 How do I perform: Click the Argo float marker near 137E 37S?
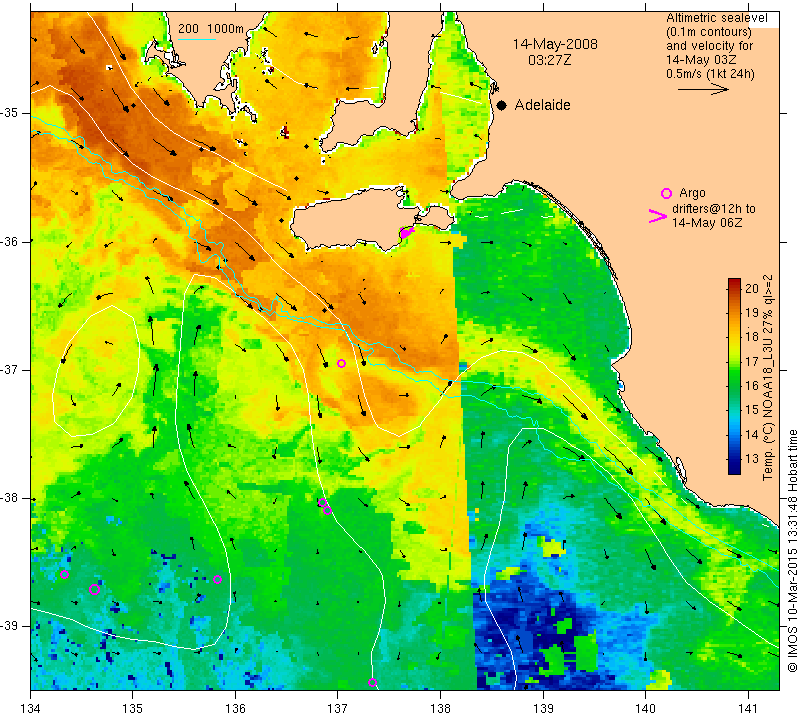tap(342, 364)
